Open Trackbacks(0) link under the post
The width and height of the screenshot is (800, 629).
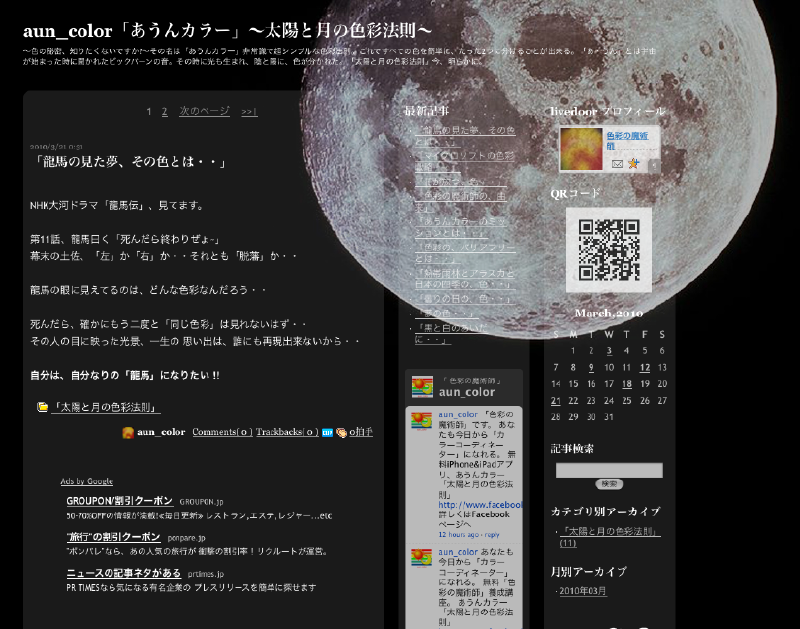(x=286, y=432)
